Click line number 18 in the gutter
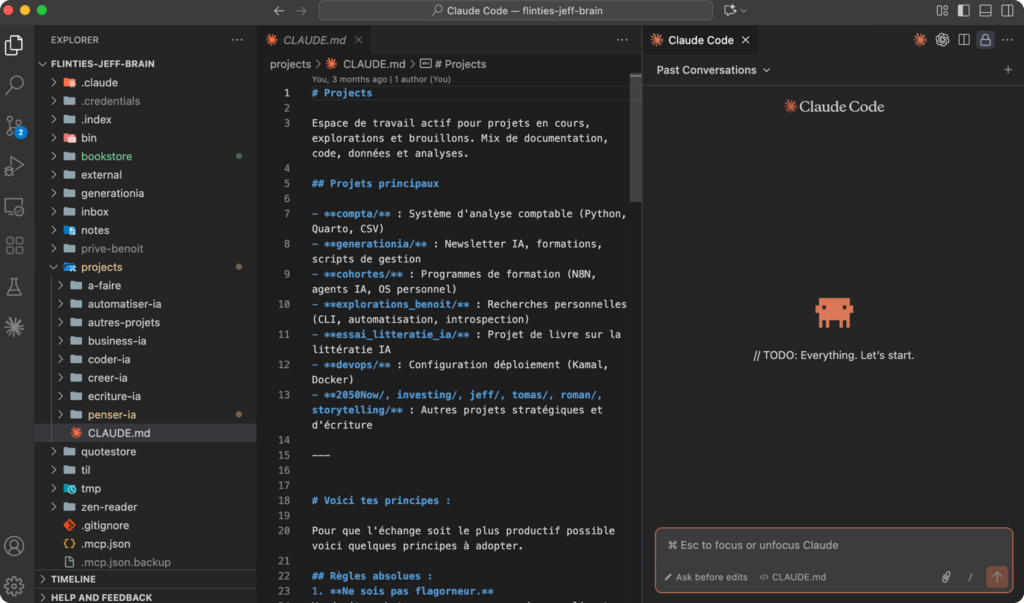The image size is (1024, 603). pyautogui.click(x=283, y=500)
